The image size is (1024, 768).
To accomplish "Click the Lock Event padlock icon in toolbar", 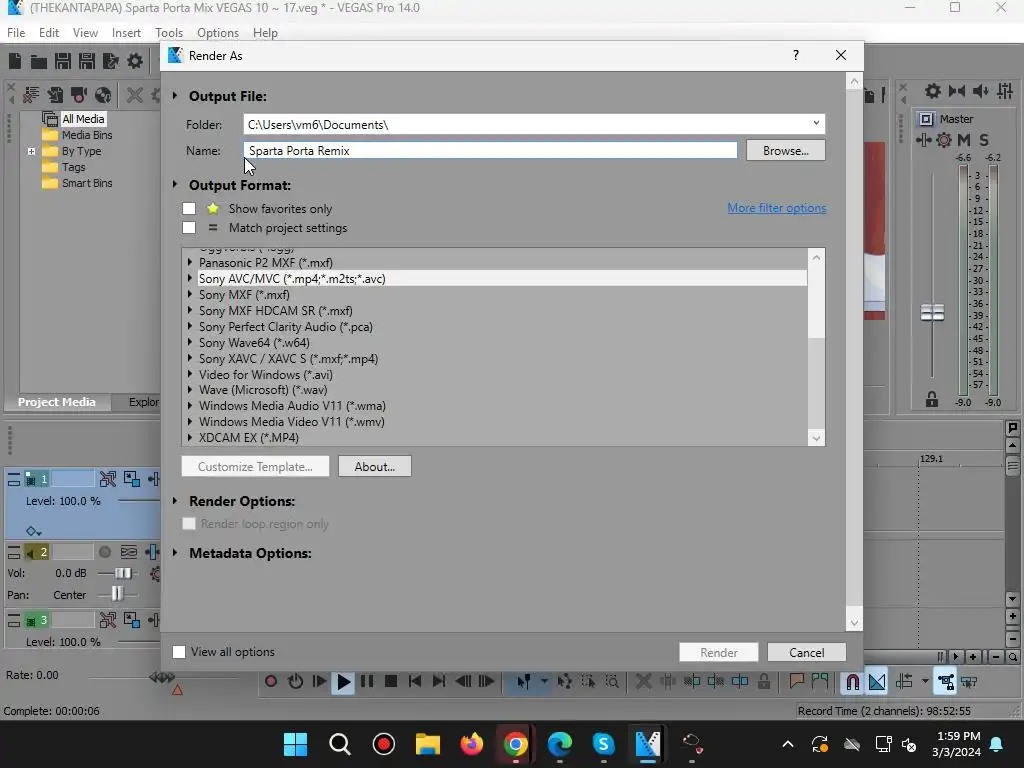I will [x=763, y=682].
